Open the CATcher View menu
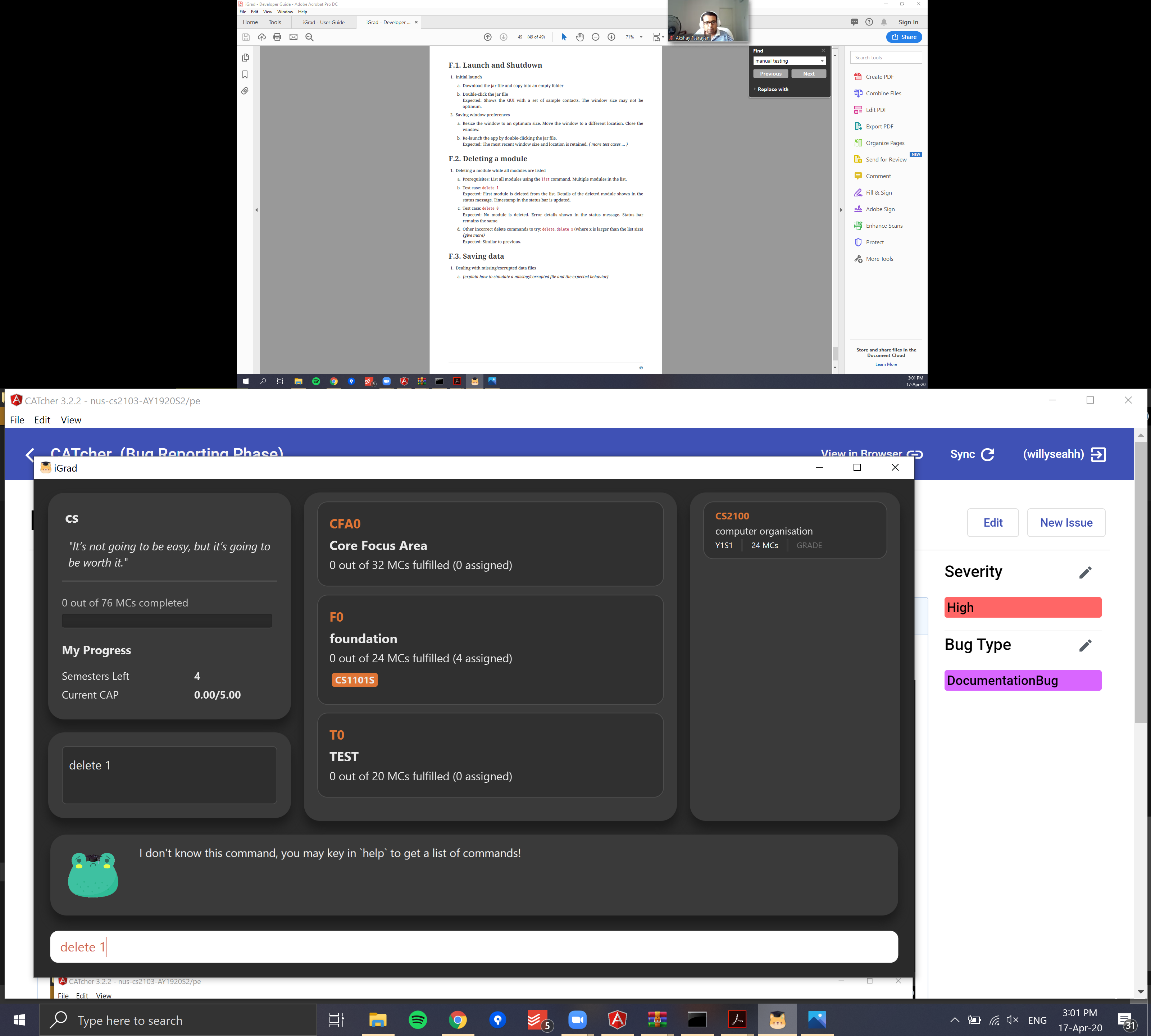This screenshot has width=1151, height=1036. (70, 420)
